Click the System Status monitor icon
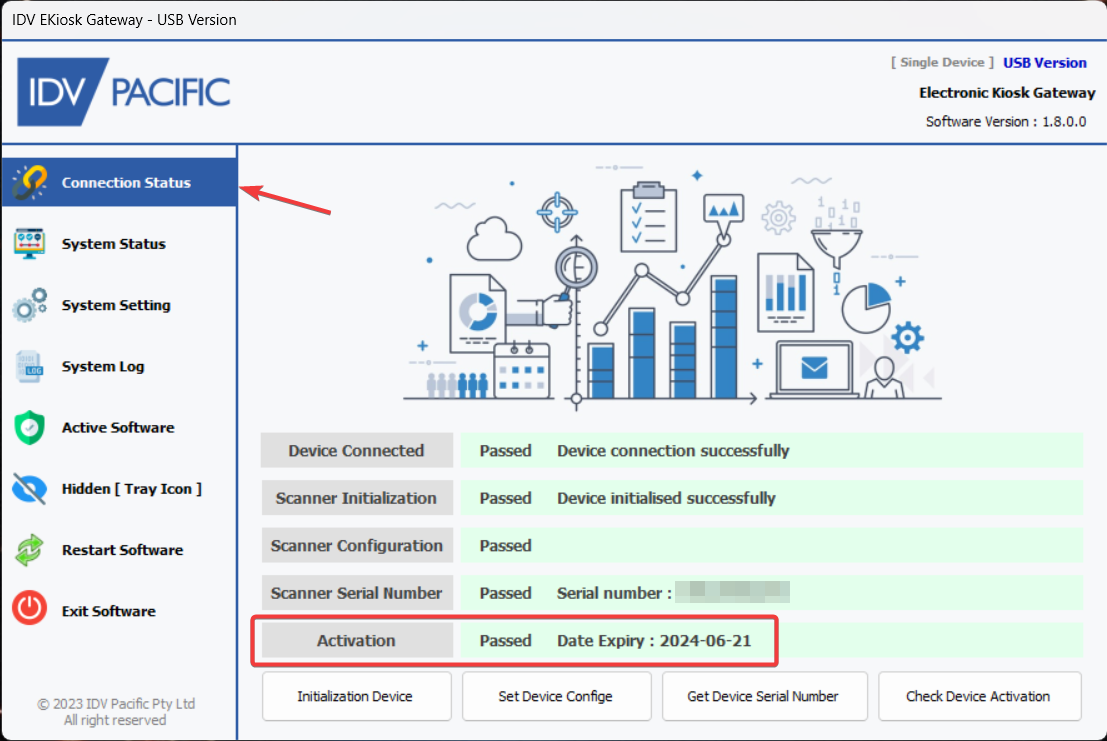This screenshot has width=1107, height=741. (30, 243)
